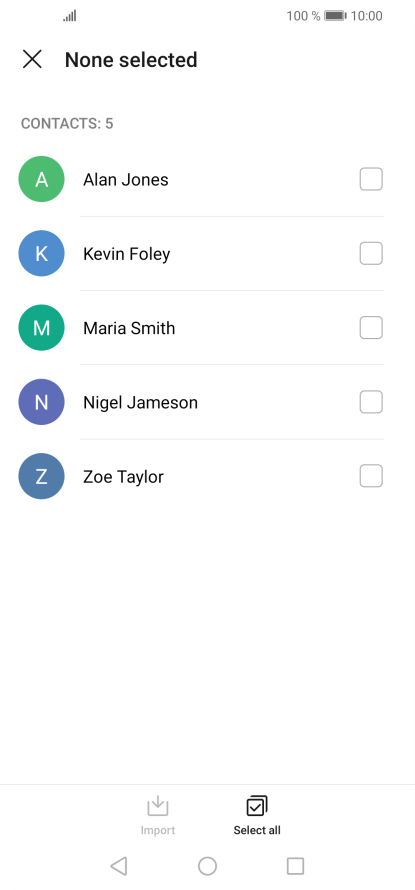Tap the Nigel Jameson contact name
415x890 pixels.
[140, 402]
